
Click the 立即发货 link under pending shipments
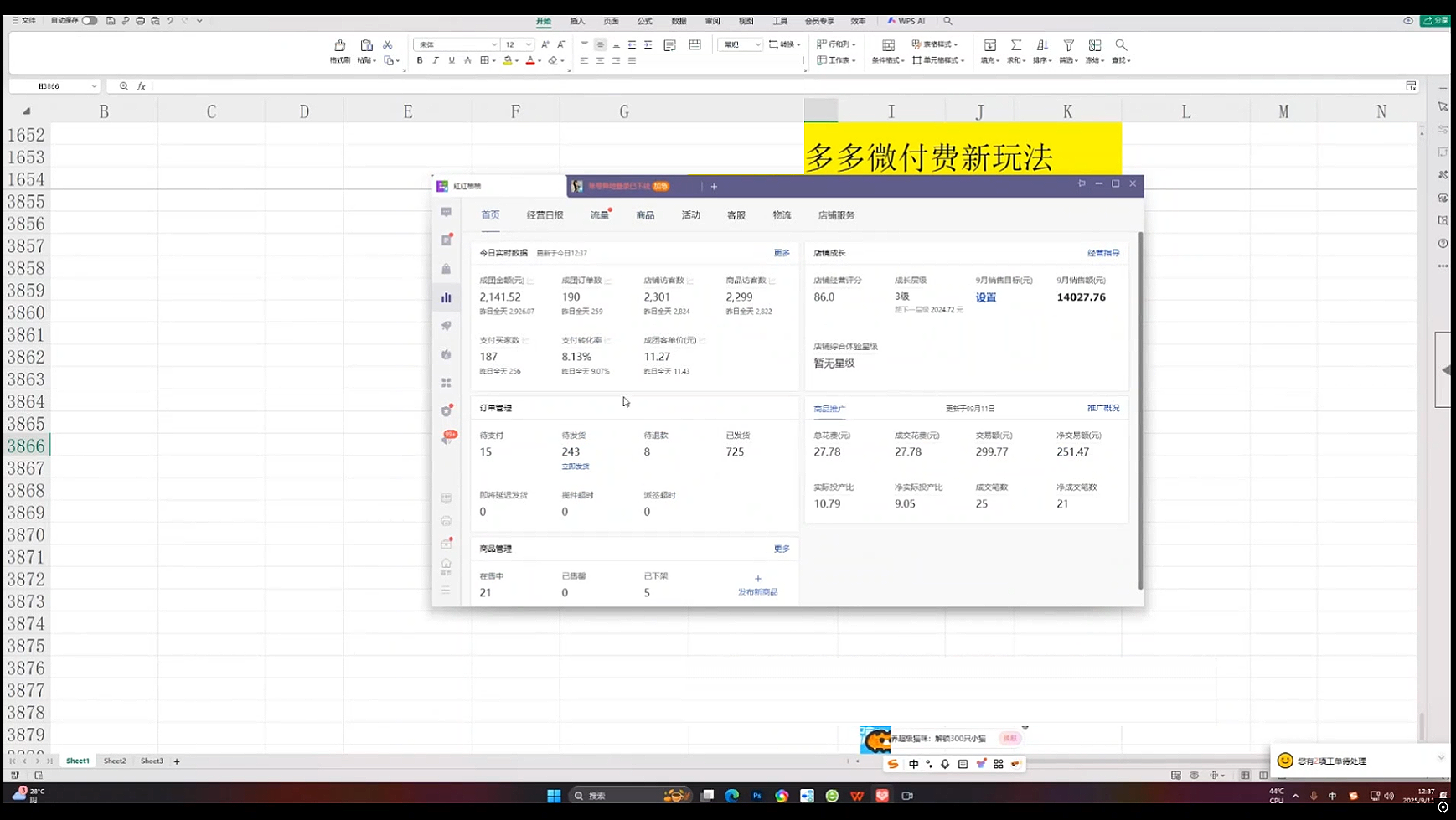click(575, 467)
